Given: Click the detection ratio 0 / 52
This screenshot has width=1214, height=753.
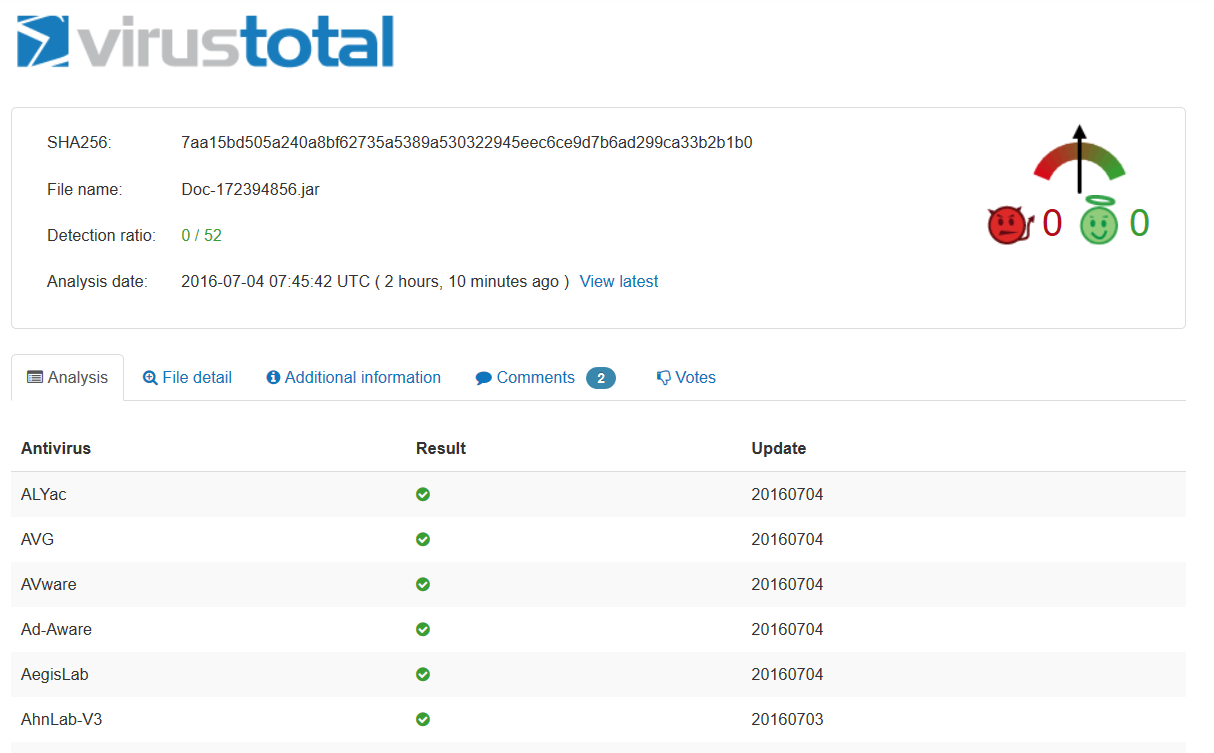Looking at the screenshot, I should pyautogui.click(x=201, y=235).
